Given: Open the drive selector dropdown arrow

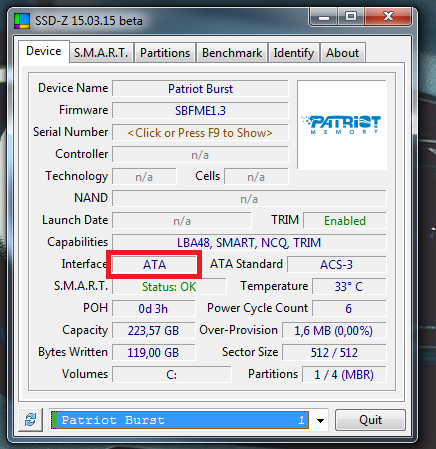Looking at the screenshot, I should (320, 420).
